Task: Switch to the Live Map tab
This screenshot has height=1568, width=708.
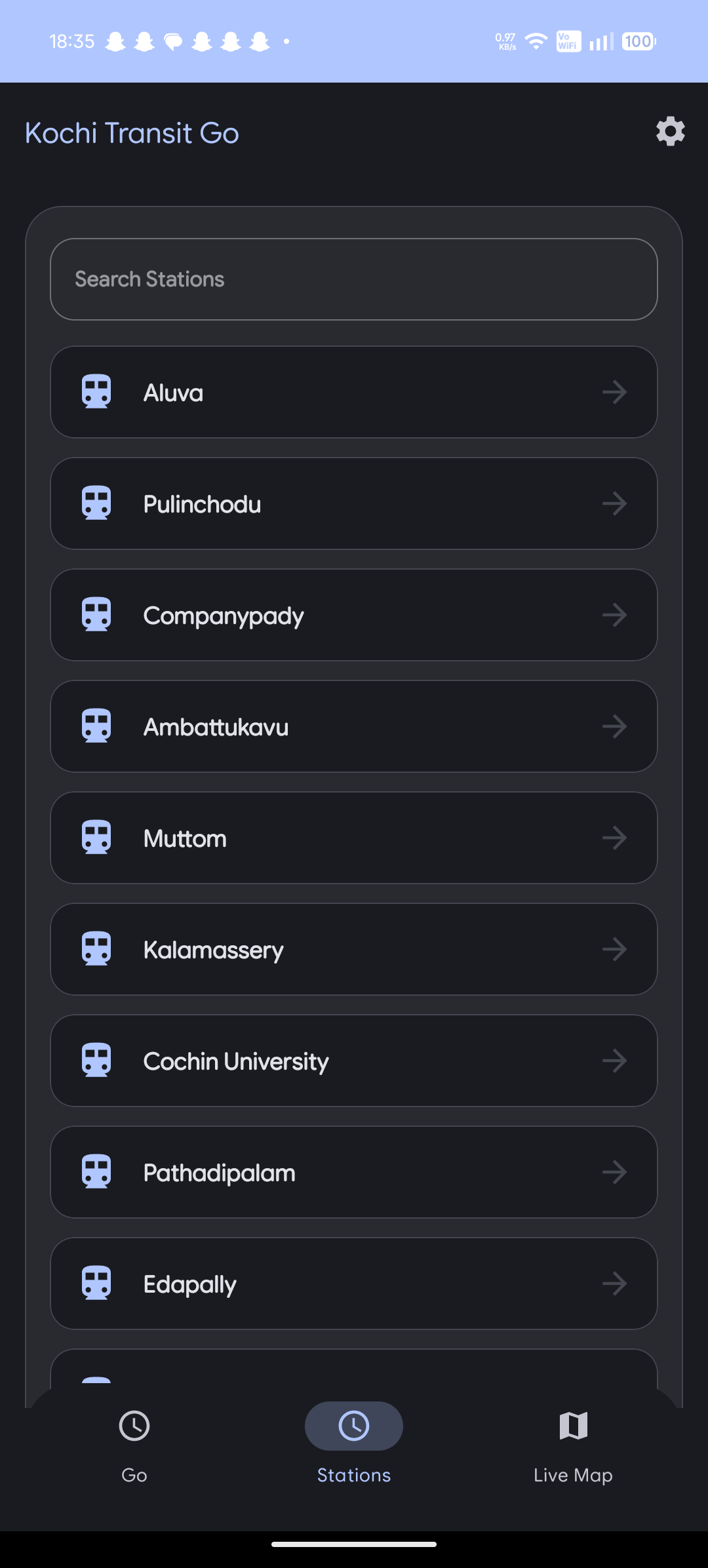Action: point(574,1443)
